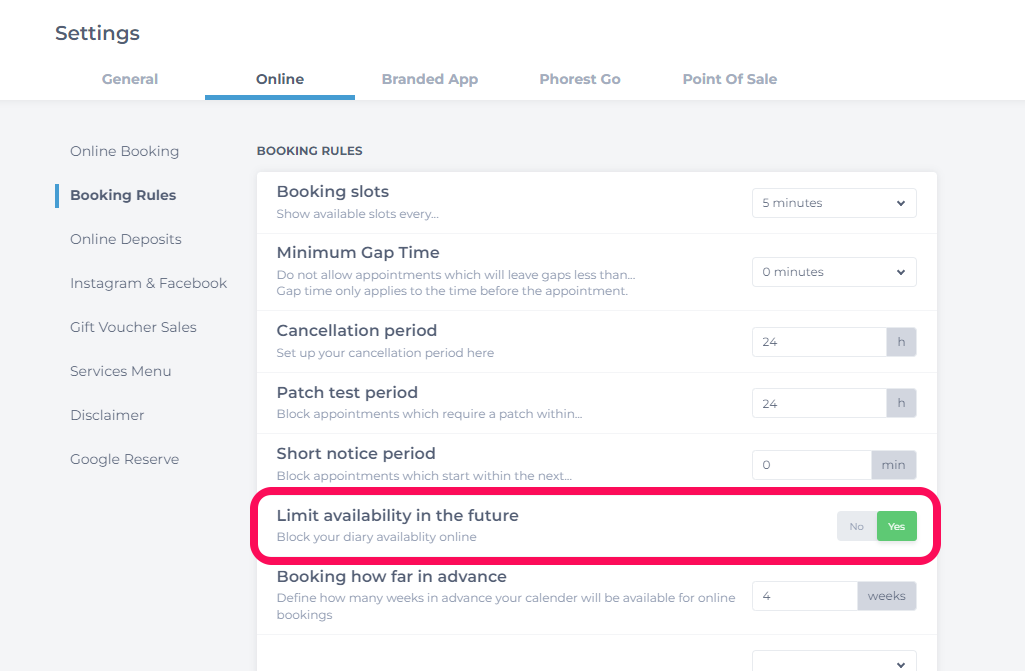This screenshot has width=1025, height=671.
Task: Click the Booking how far weeks field
Action: pyautogui.click(x=805, y=596)
